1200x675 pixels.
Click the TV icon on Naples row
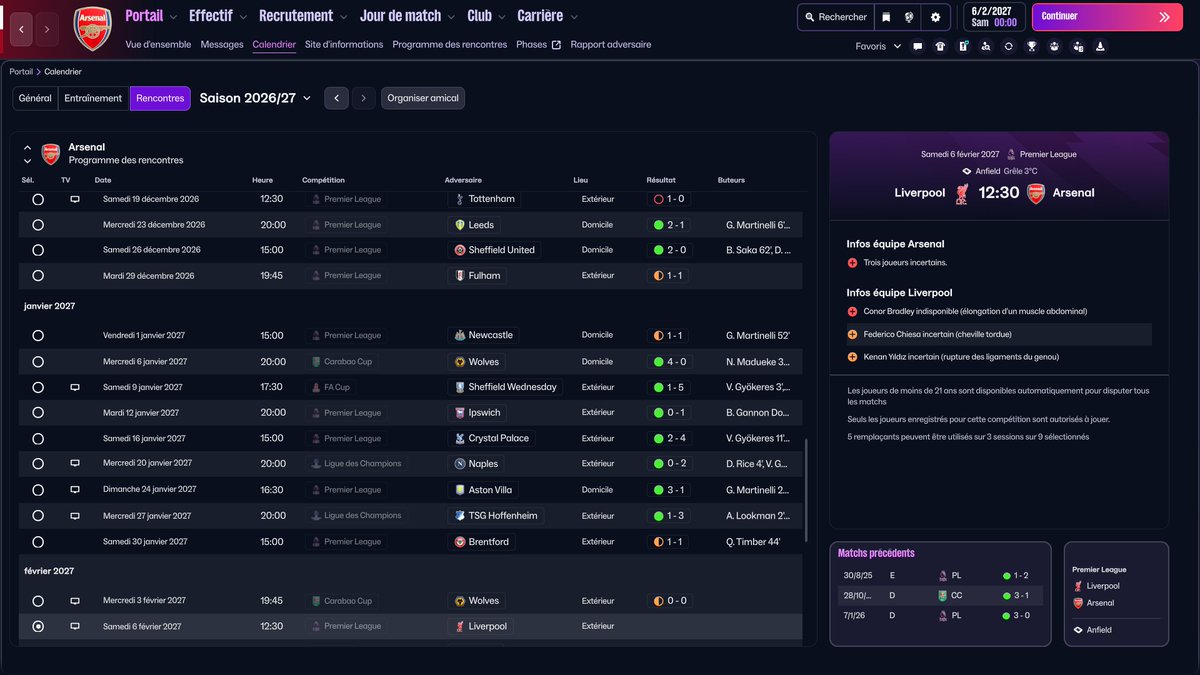74,464
